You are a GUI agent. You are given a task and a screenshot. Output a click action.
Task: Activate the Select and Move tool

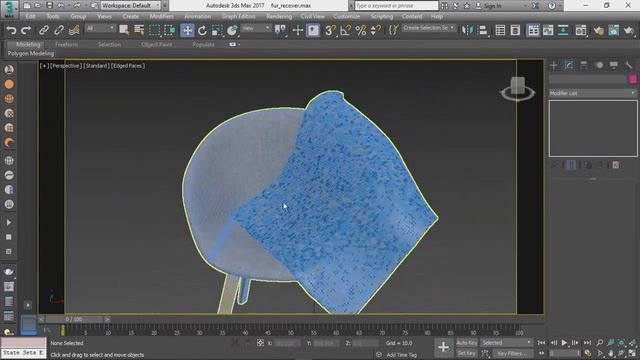(187, 30)
